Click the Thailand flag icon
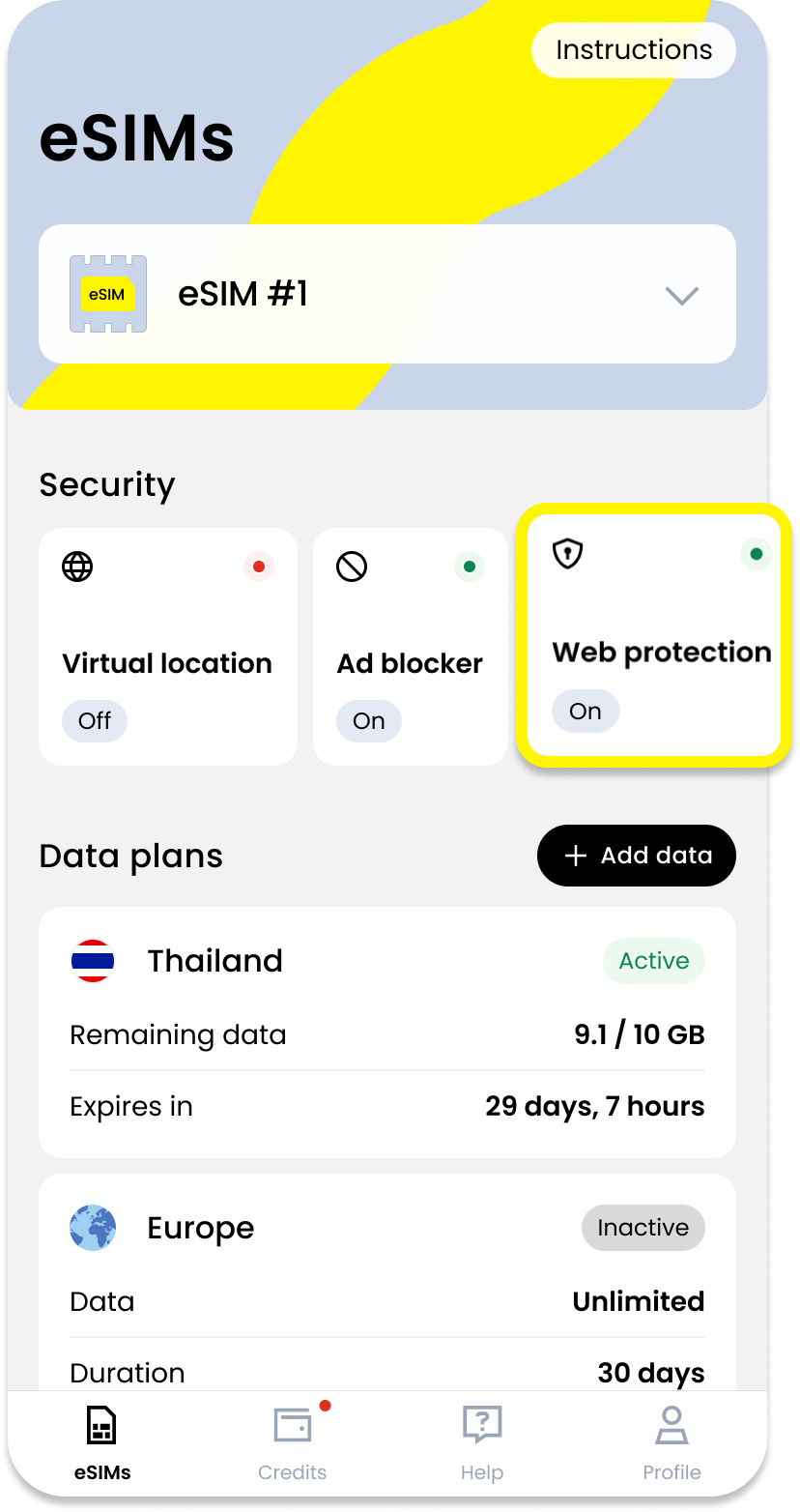The height and width of the screenshot is (1512, 800). (93, 961)
